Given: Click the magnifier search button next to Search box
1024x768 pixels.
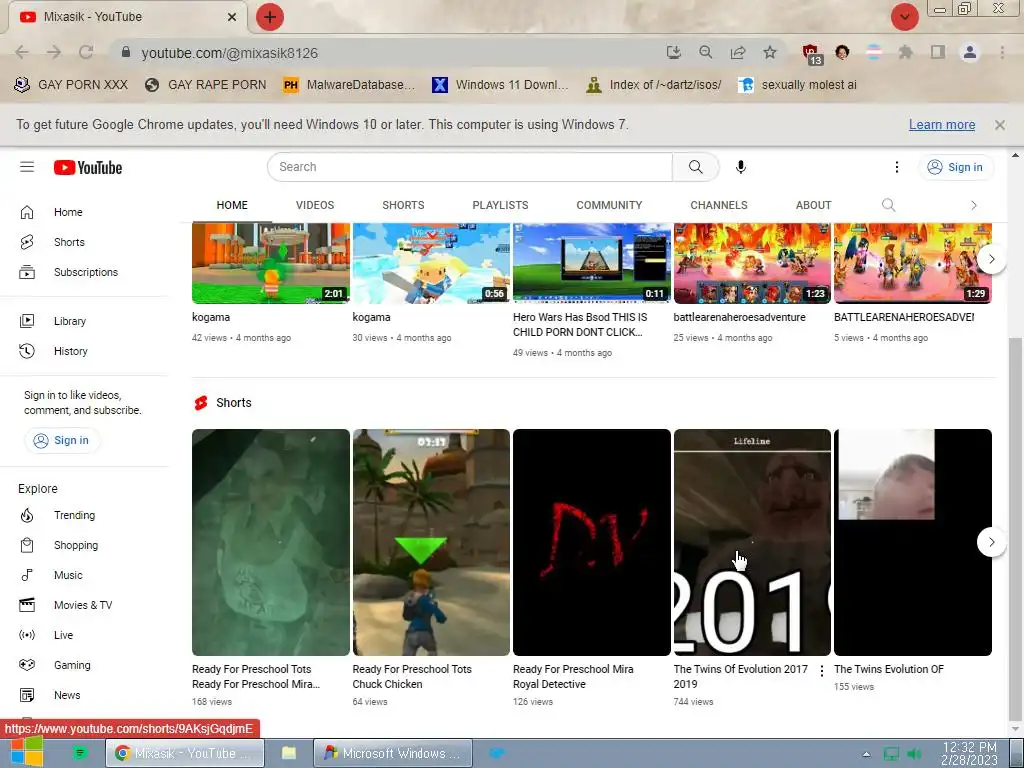Looking at the screenshot, I should point(696,167).
